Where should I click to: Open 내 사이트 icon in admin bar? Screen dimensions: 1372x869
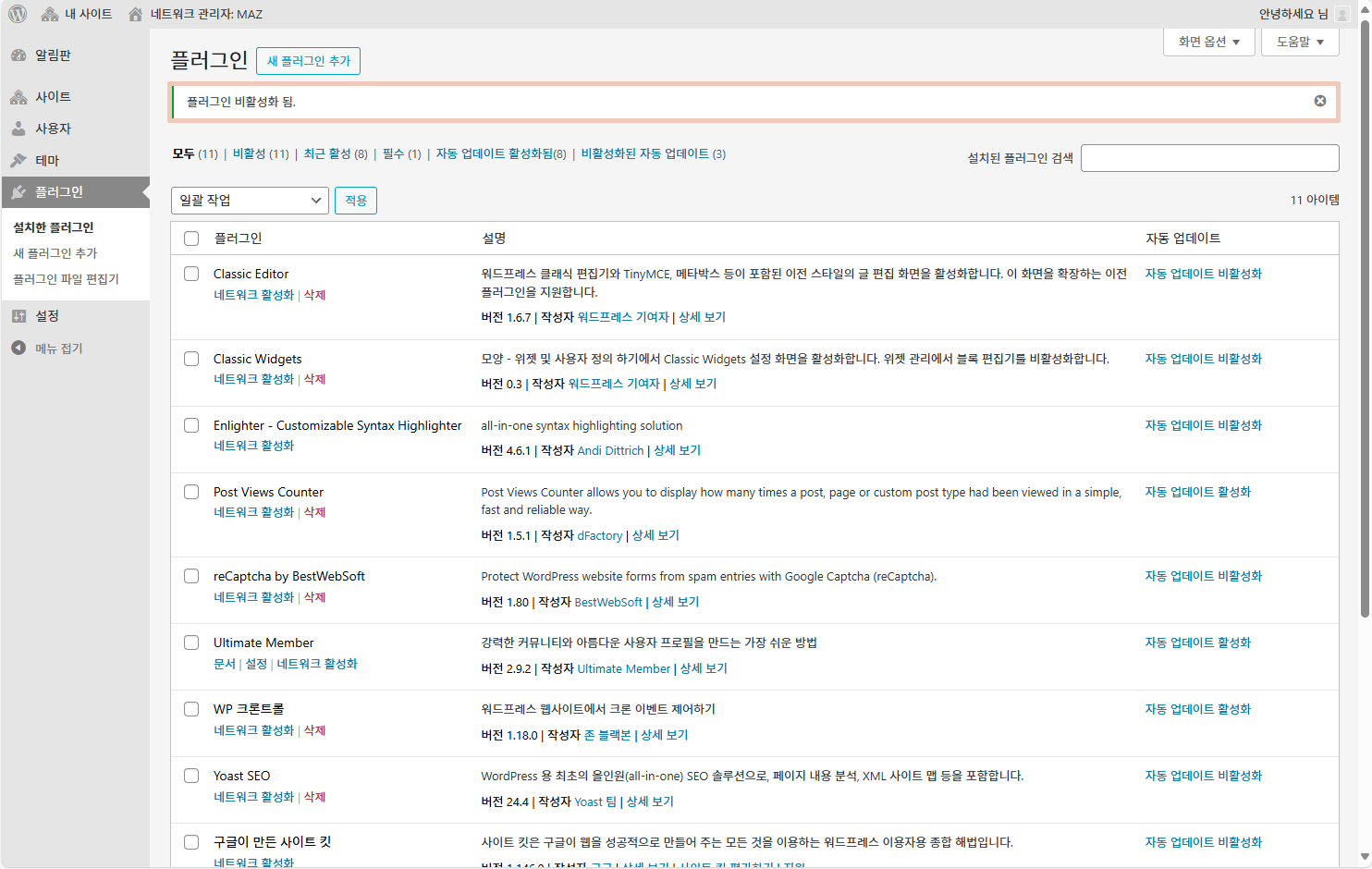(50, 14)
